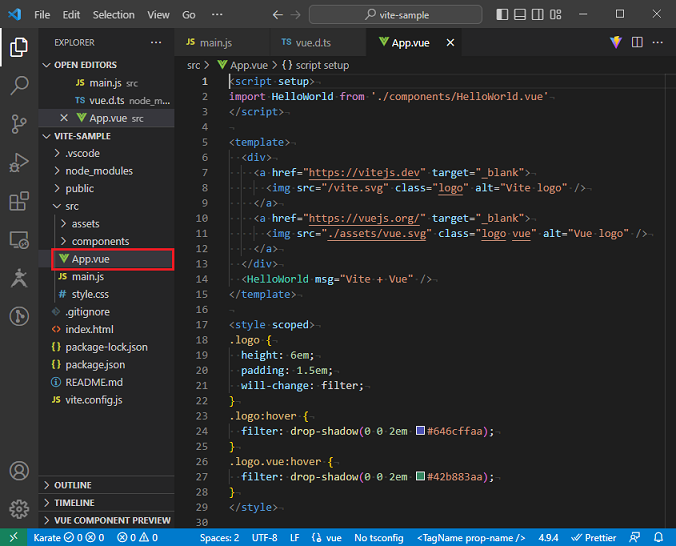
Task: Expand the assets folder
Action: [64, 223]
